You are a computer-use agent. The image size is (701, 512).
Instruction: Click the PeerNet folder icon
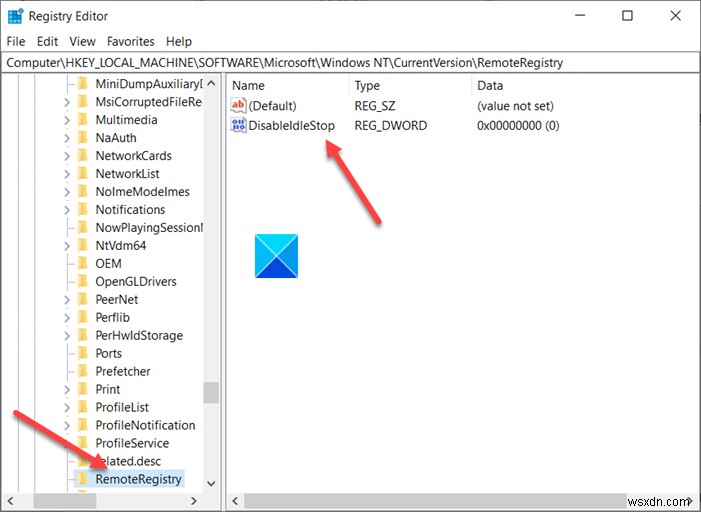coord(82,299)
